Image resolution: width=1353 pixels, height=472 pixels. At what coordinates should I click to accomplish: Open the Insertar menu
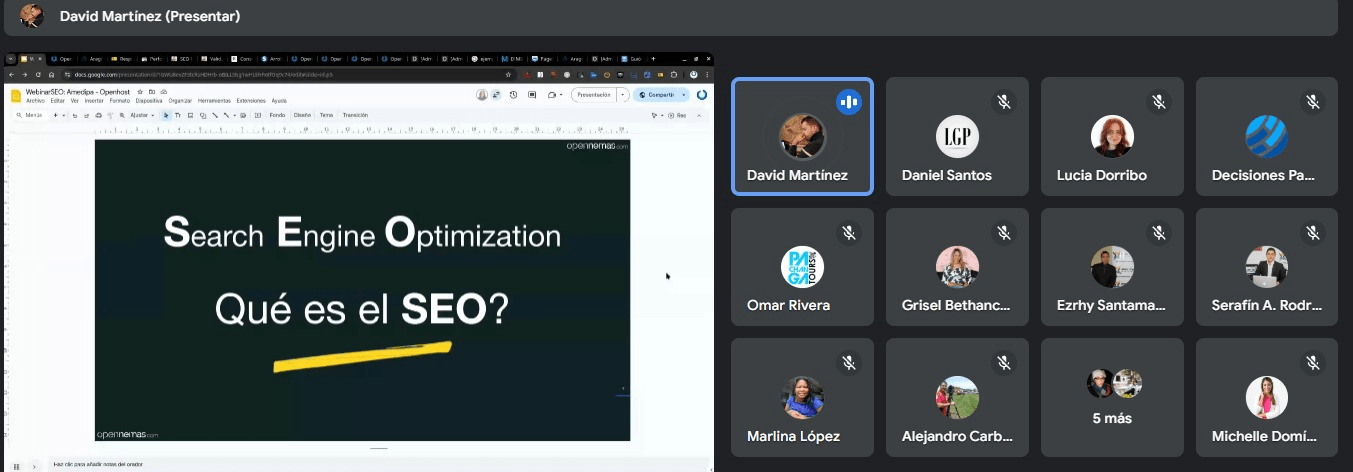point(94,101)
